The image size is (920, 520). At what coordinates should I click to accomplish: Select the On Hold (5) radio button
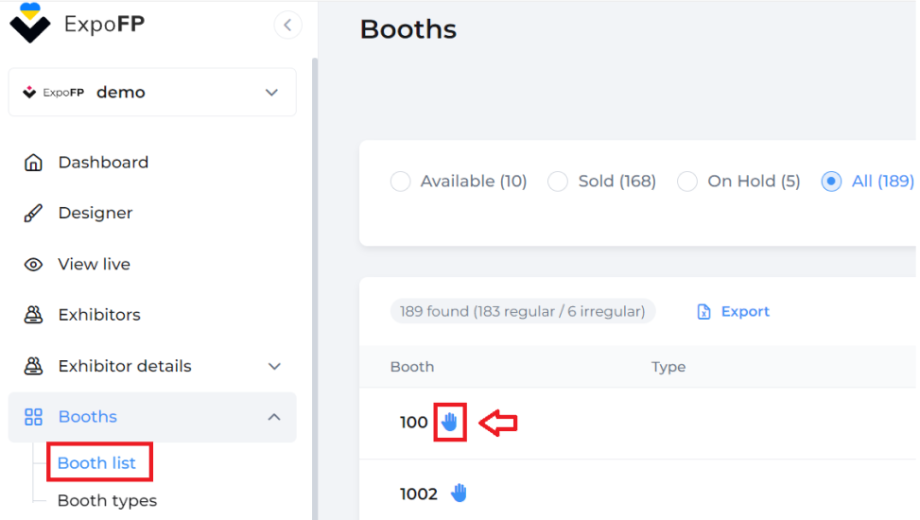[x=688, y=181]
